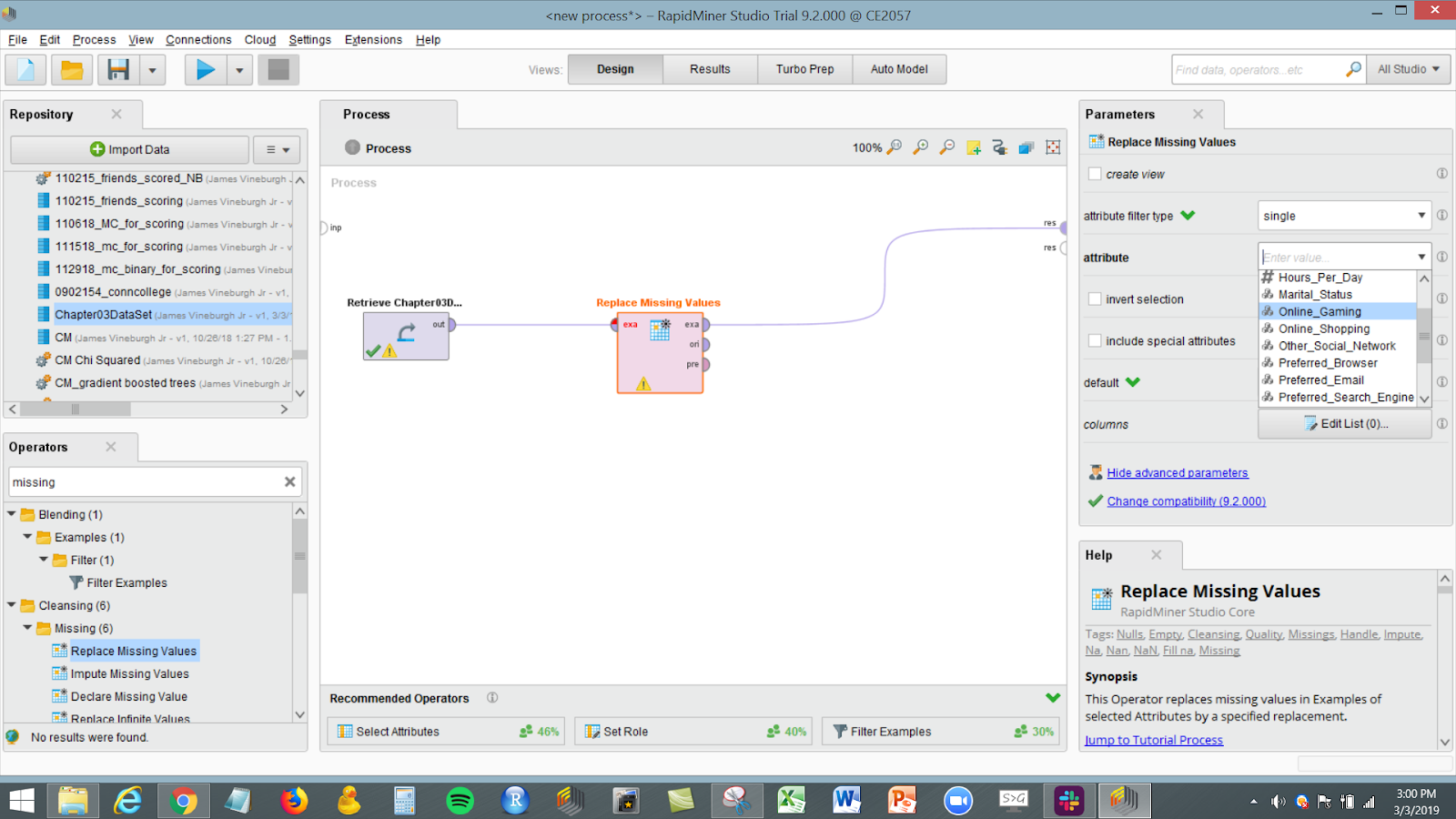Clear the operators search text 'missing'
The image size is (1456, 819).
pyautogui.click(x=290, y=481)
